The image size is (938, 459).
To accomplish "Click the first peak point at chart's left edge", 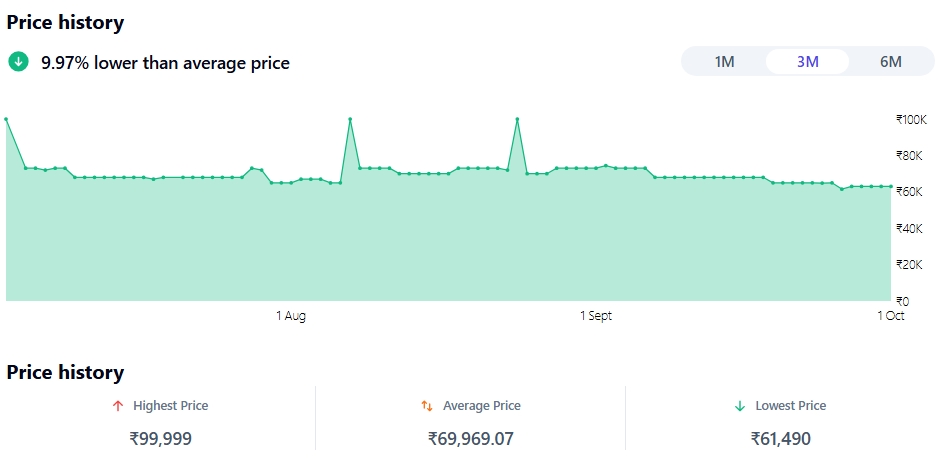I will click(x=6, y=119).
